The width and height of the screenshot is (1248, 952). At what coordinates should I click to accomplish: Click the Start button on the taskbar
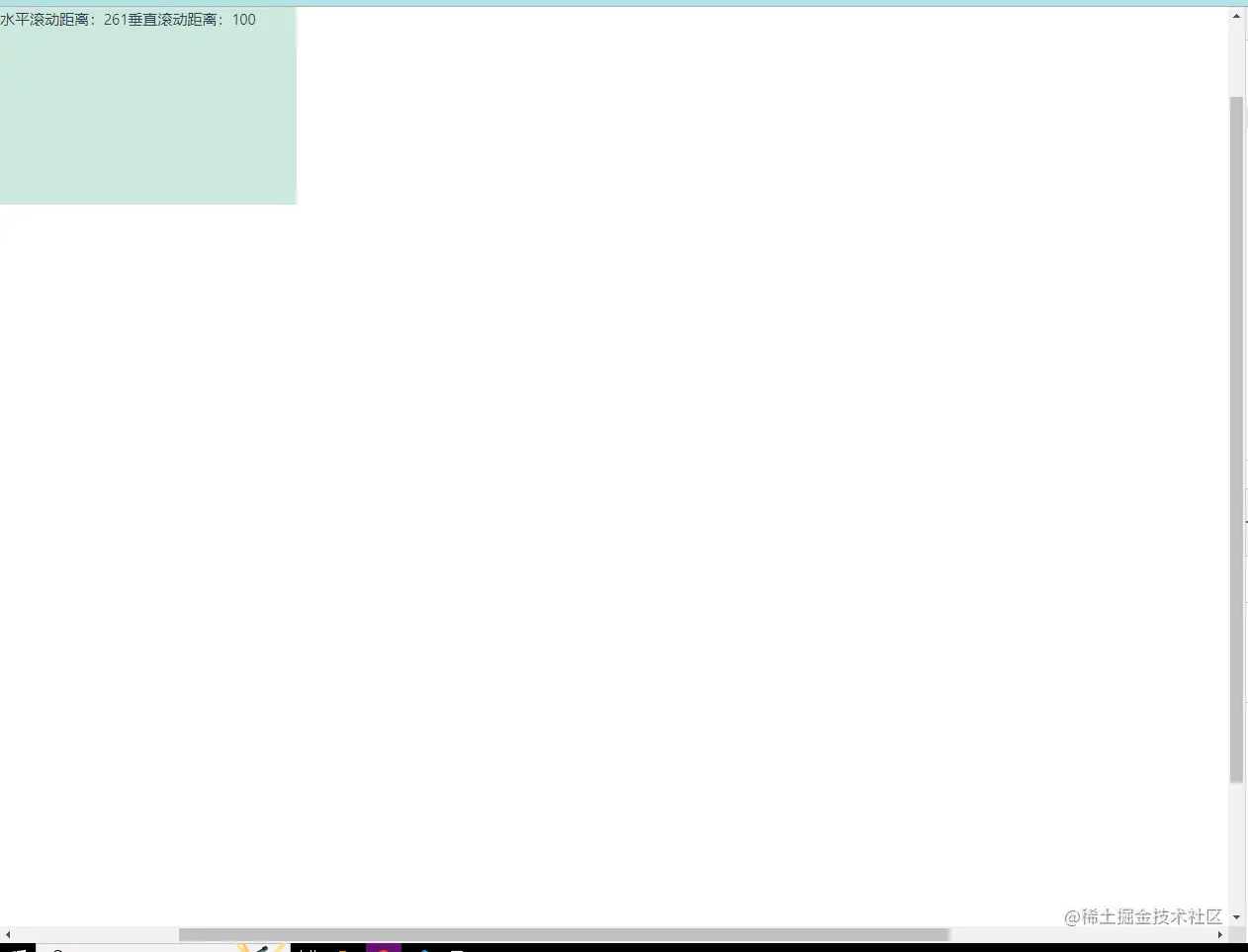coord(18,947)
